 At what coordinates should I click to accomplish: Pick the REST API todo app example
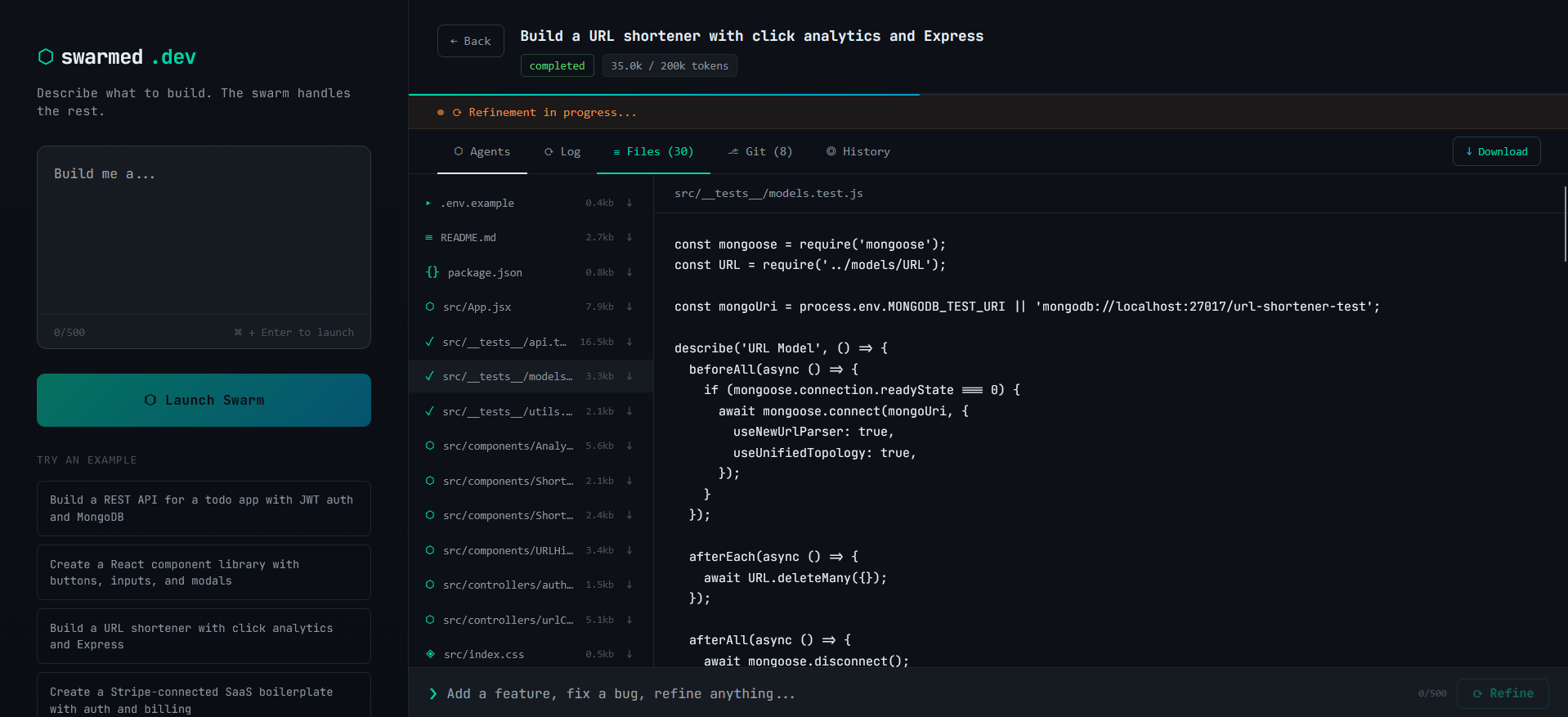pyautogui.click(x=204, y=509)
